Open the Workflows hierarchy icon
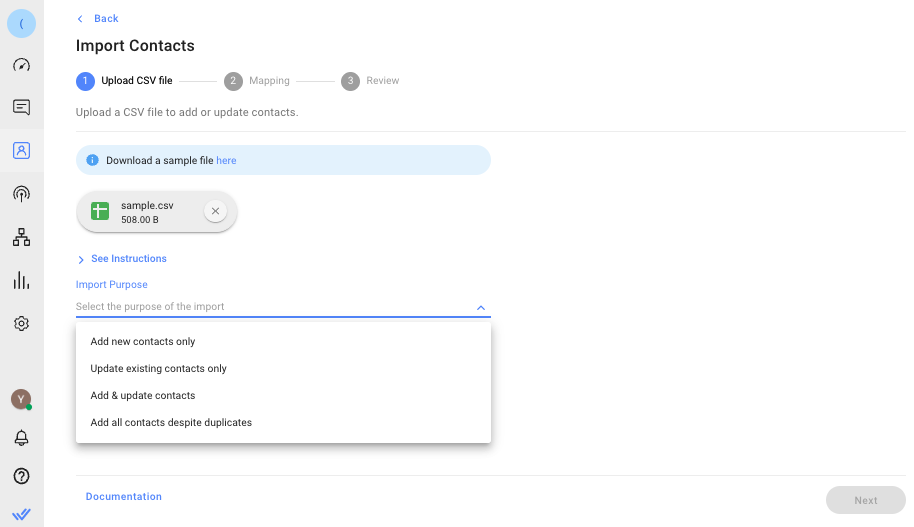 pyautogui.click(x=21, y=238)
